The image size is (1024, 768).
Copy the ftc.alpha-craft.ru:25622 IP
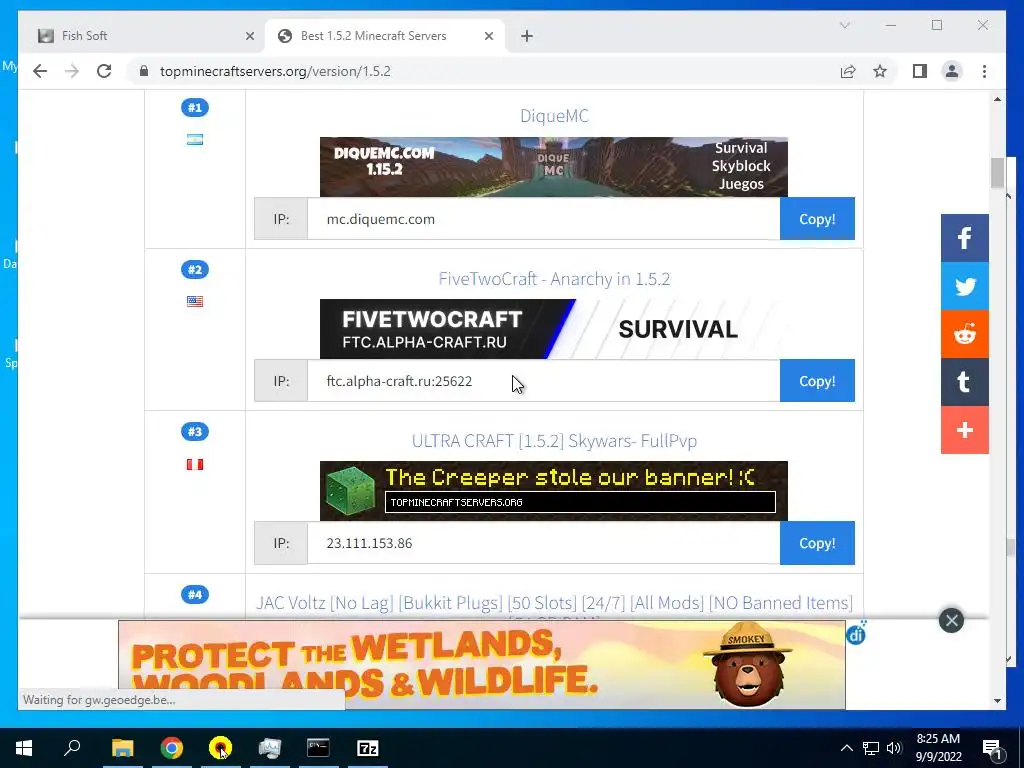tap(817, 381)
